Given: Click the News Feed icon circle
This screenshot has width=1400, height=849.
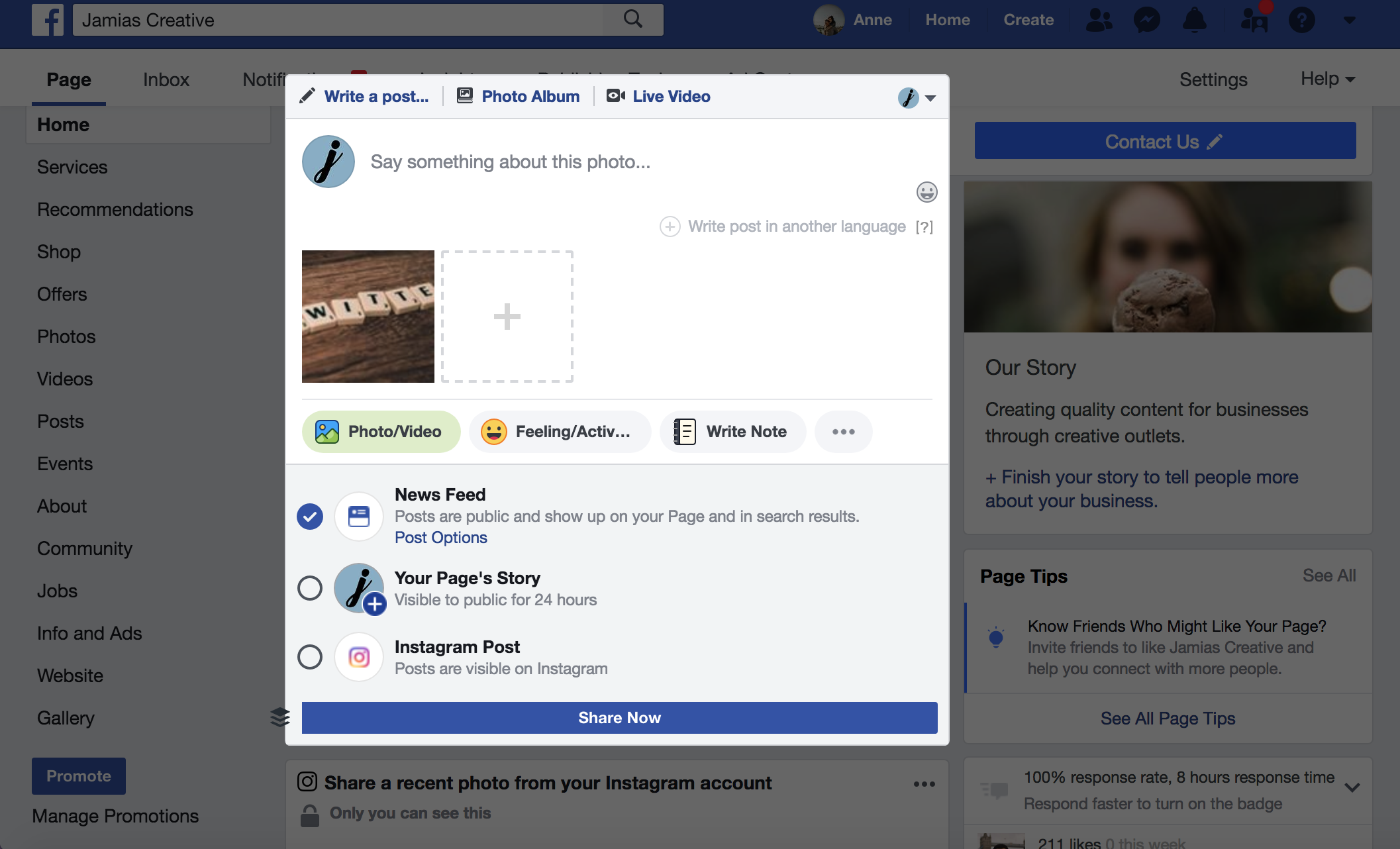Looking at the screenshot, I should pos(359,517).
